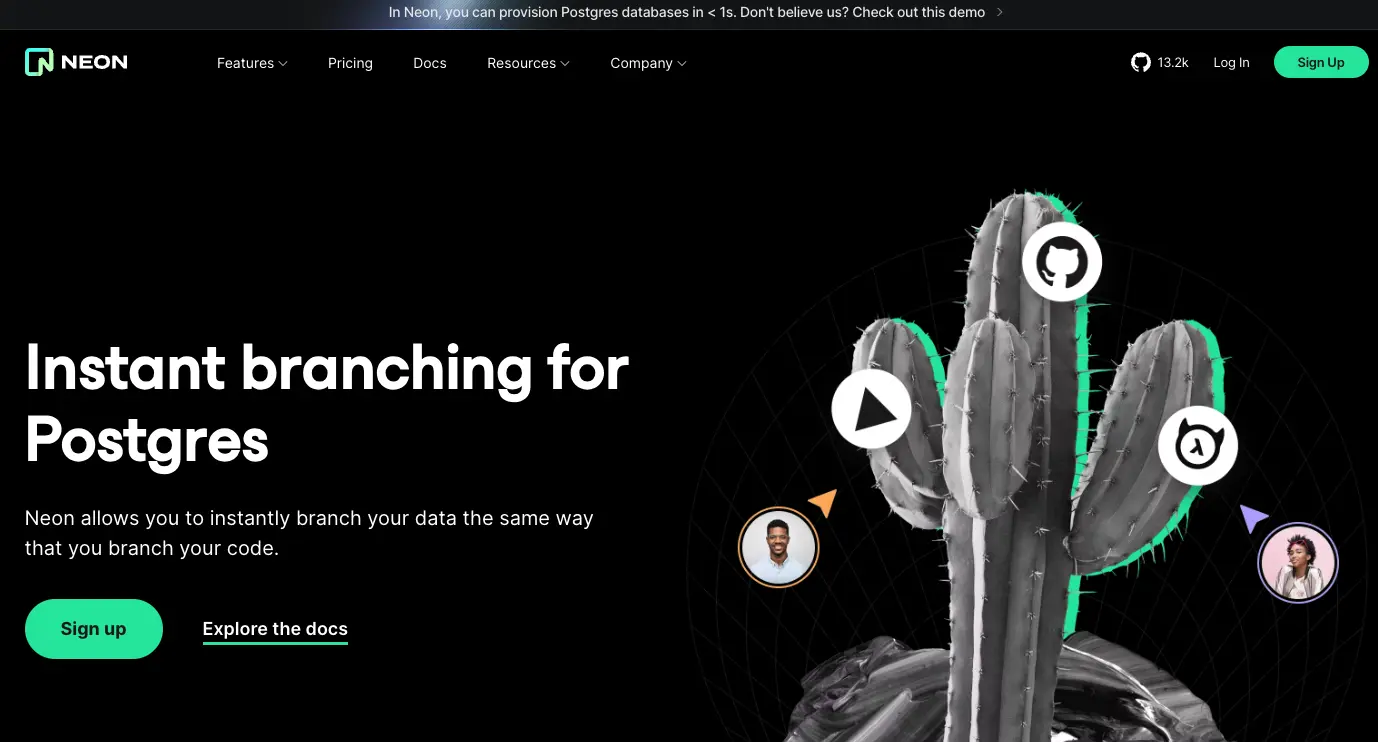Viewport: 1378px width, 742px height.
Task: Click the Neon logo in header
Action: [76, 62]
